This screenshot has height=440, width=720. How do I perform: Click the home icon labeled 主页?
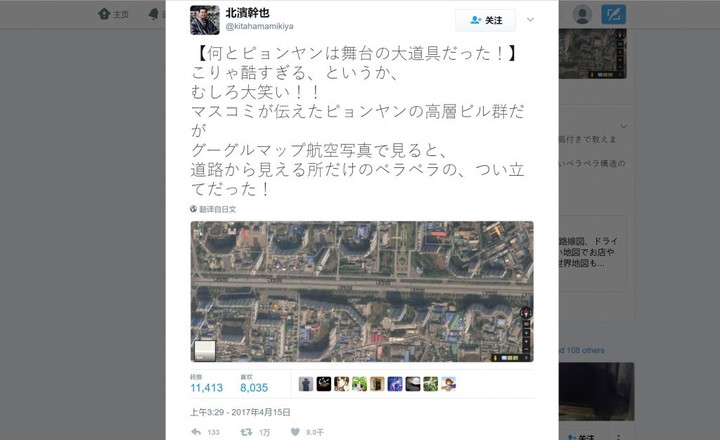(104, 14)
